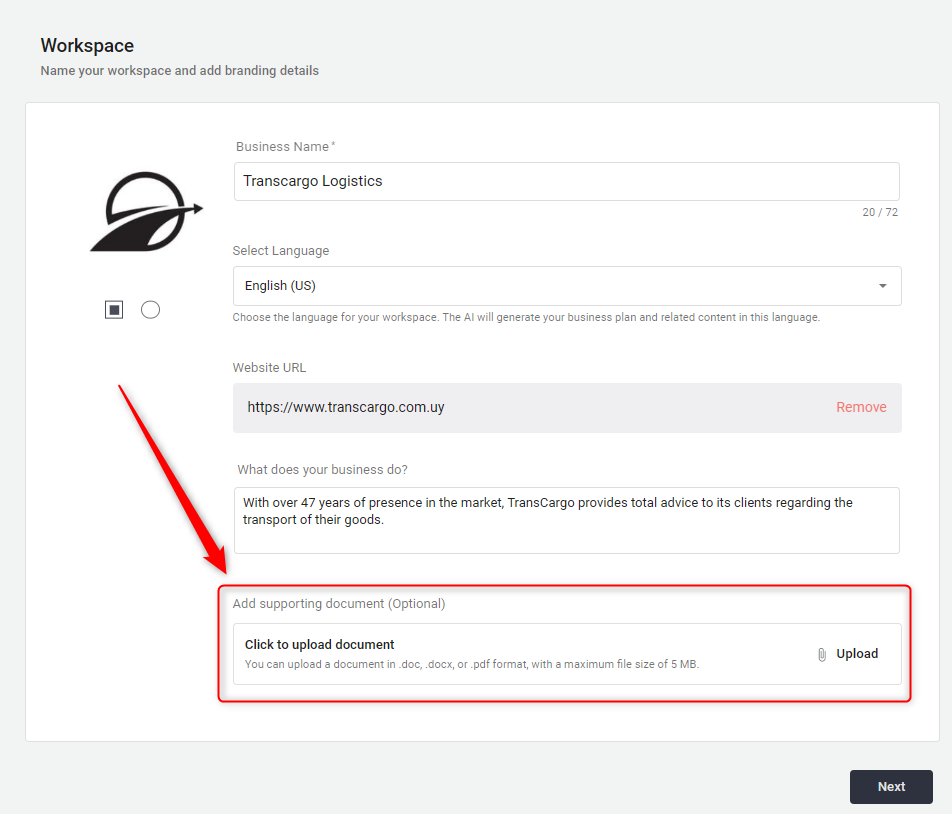Screen dimensions: 952x814
Task: Click the 'Select Language' label
Action: tap(280, 251)
